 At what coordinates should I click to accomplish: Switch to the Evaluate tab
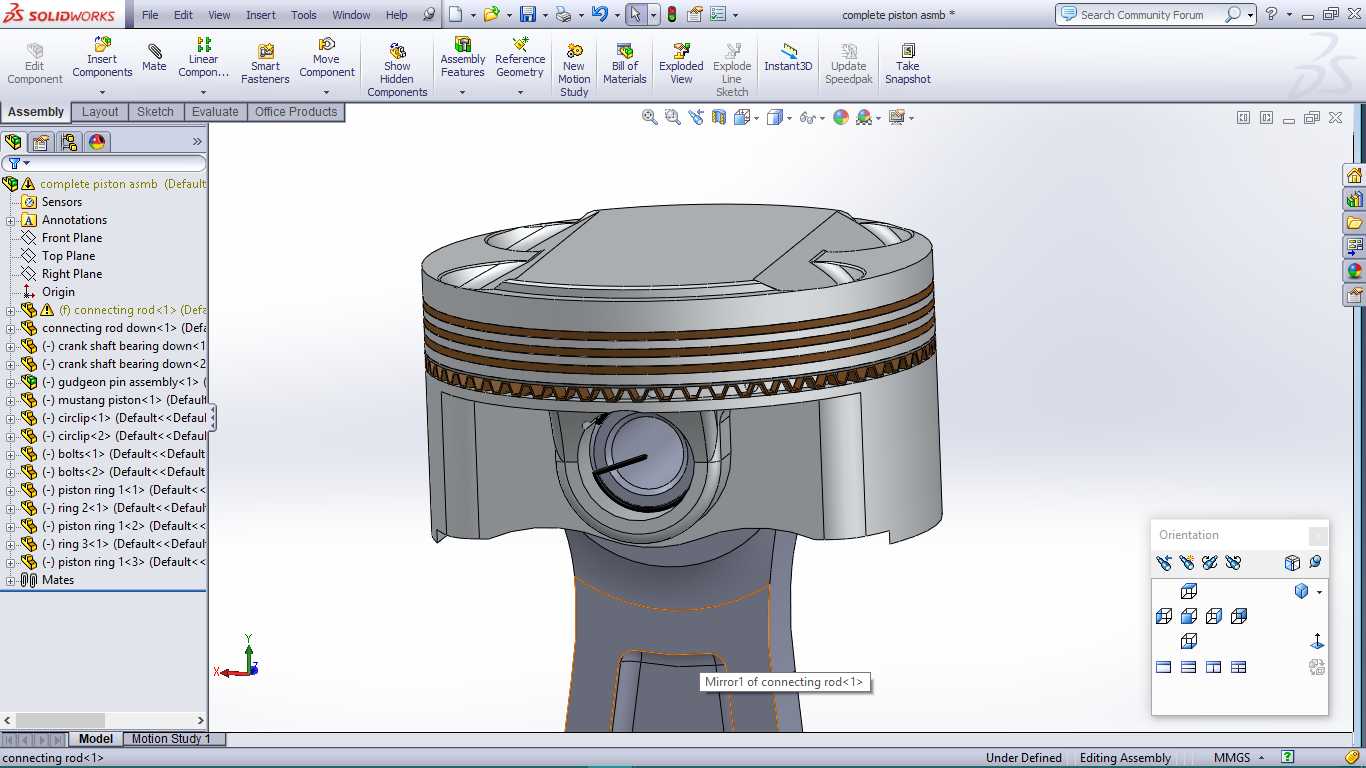[x=215, y=112]
